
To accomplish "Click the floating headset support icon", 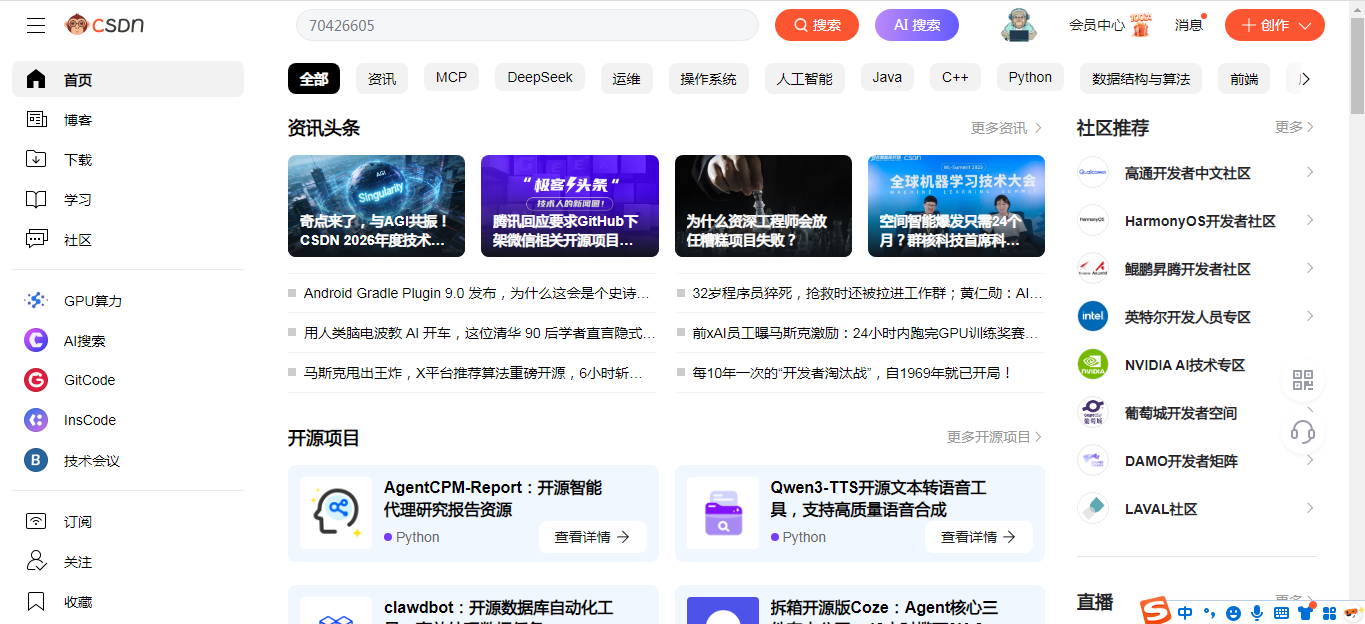I will [x=1303, y=432].
